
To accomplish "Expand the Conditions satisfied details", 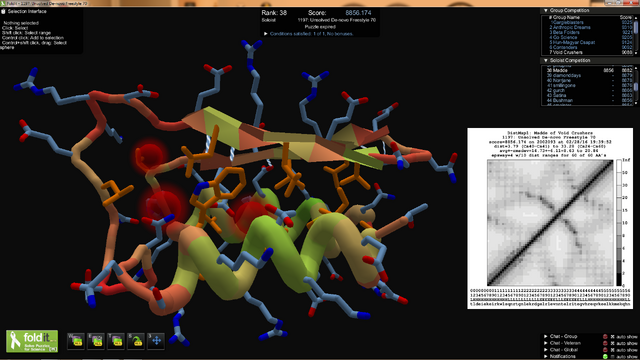I will pyautogui.click(x=266, y=34).
